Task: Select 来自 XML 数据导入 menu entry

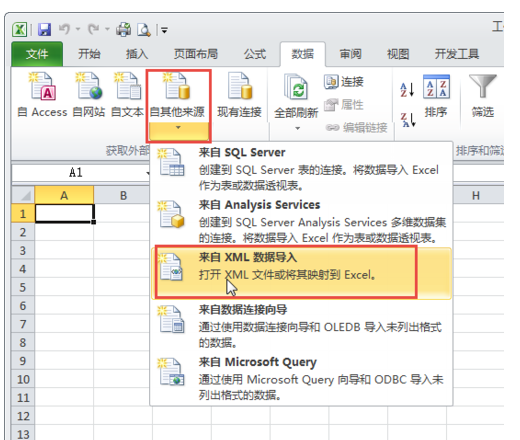Action: (x=302, y=273)
